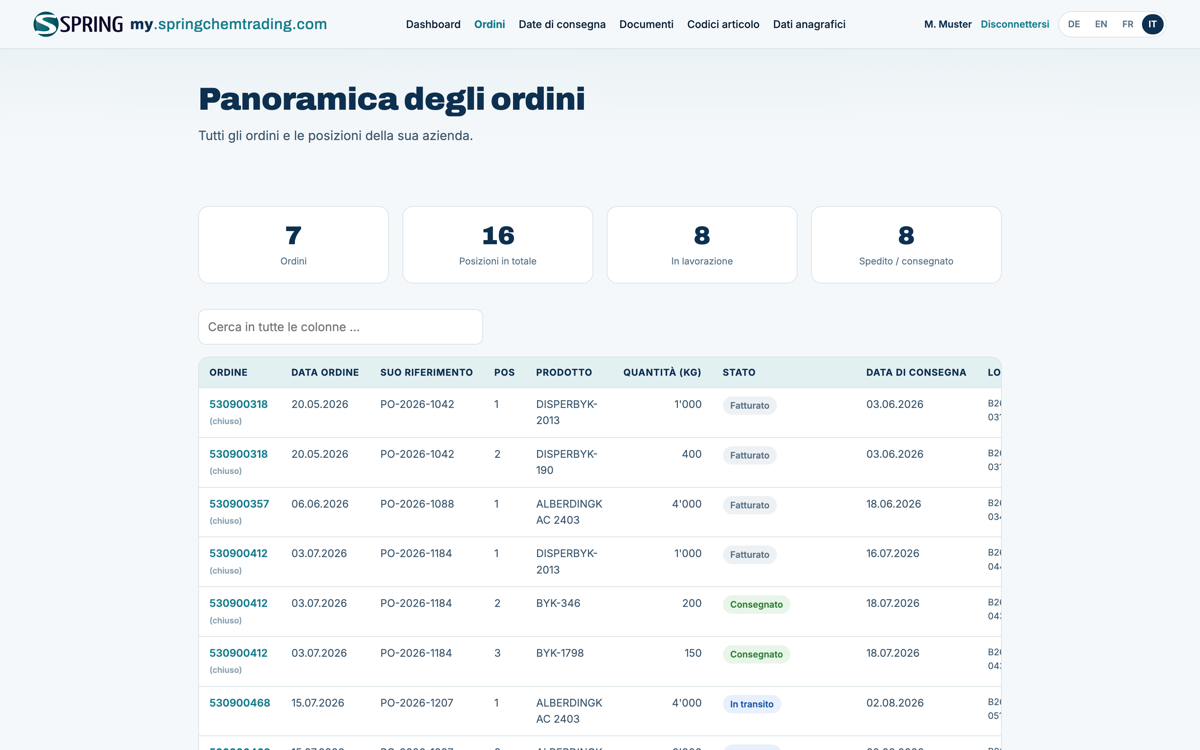
Task: Open order 530900412 in the BYK-346 row
Action: point(238,603)
